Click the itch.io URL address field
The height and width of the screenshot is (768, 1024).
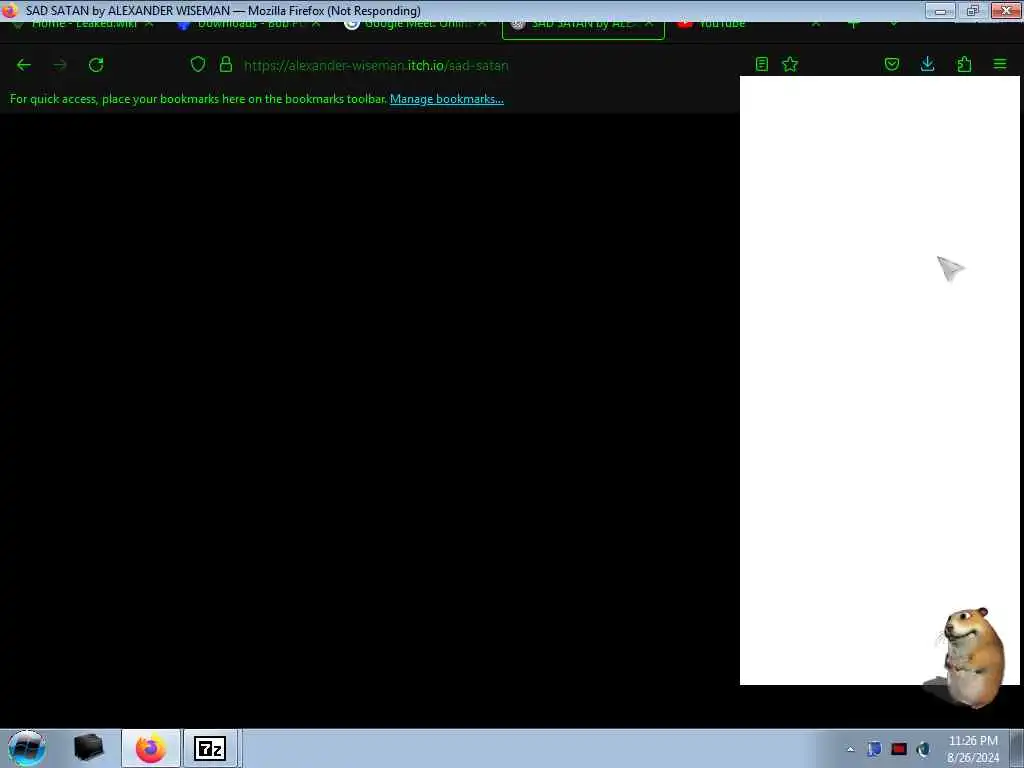coord(376,65)
